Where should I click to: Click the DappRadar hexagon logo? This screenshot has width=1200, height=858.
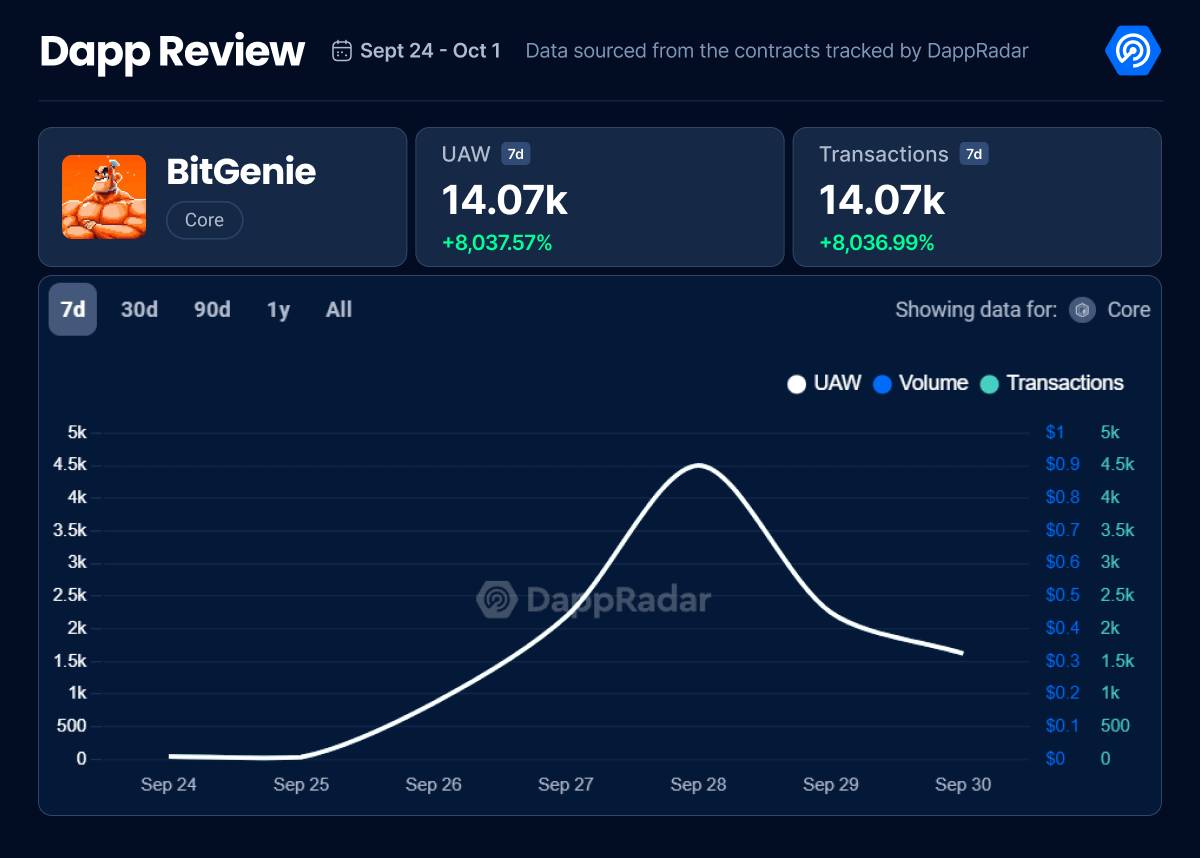pyautogui.click(x=1131, y=50)
